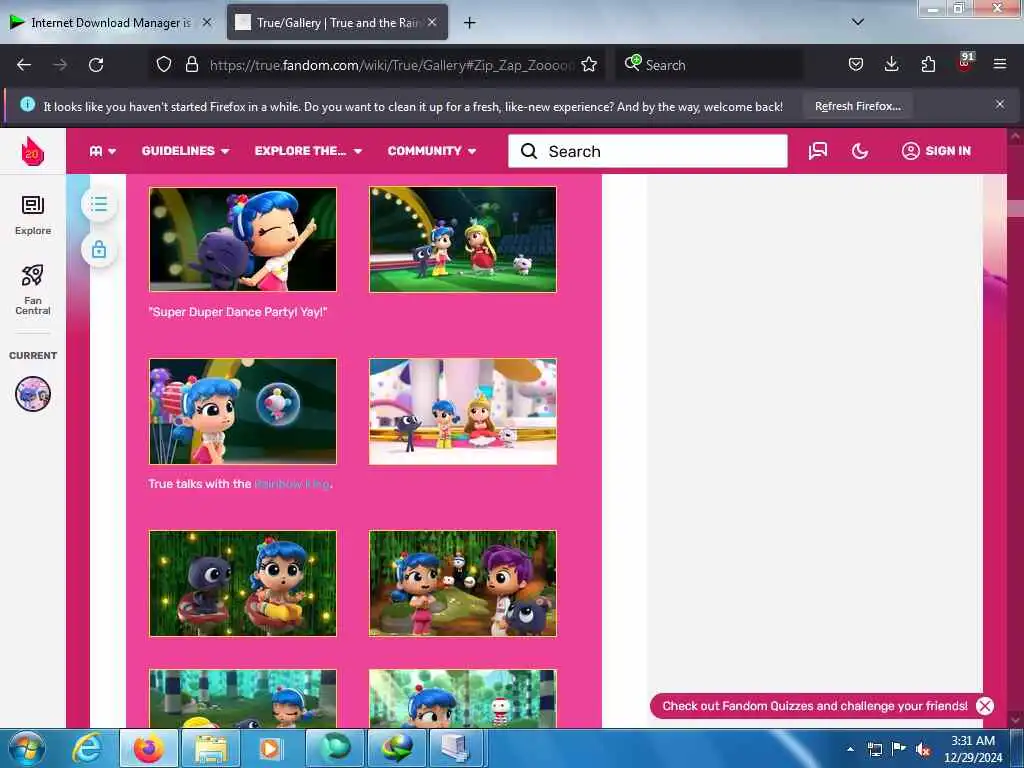1024x768 pixels.
Task: Open the Super Duper Dance Party thumbnail
Action: 243,239
